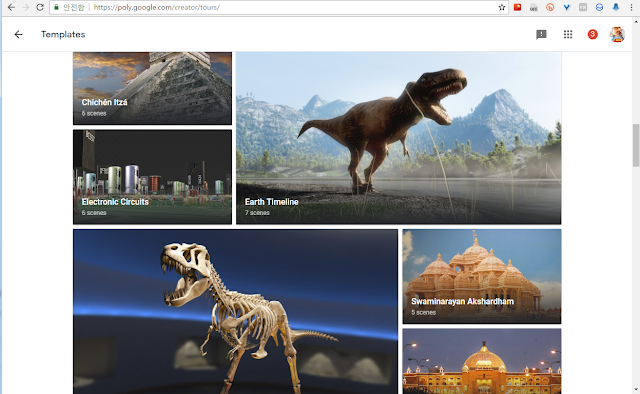Open the Google apps grid
Screen dimensions: 640x394
point(568,35)
